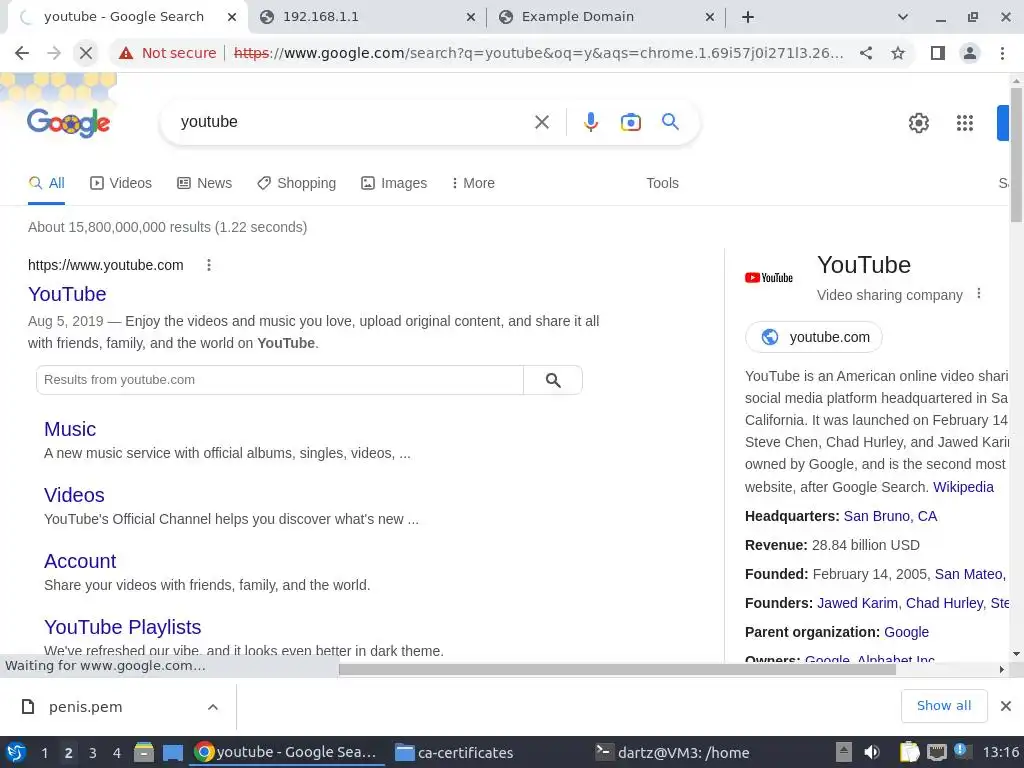Screen dimensions: 1024x768
Task: Open San Mateo founded location link
Action: click(968, 575)
